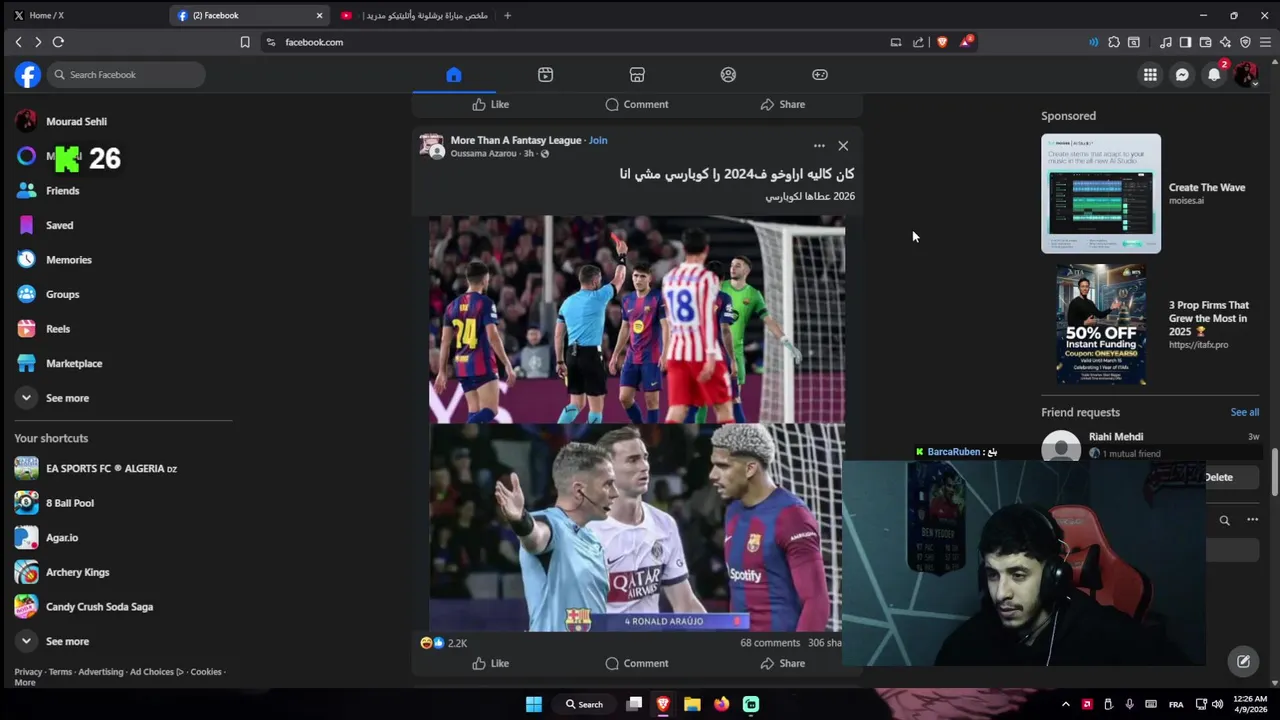1280x720 pixels.
Task: Open Saved in the left sidebar
Action: [x=59, y=225]
